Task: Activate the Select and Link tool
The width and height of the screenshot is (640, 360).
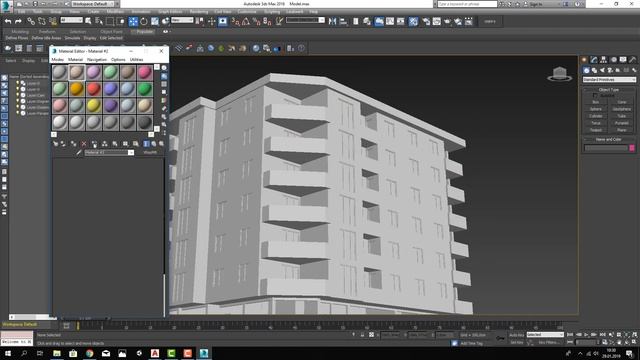Action: [x=31, y=21]
